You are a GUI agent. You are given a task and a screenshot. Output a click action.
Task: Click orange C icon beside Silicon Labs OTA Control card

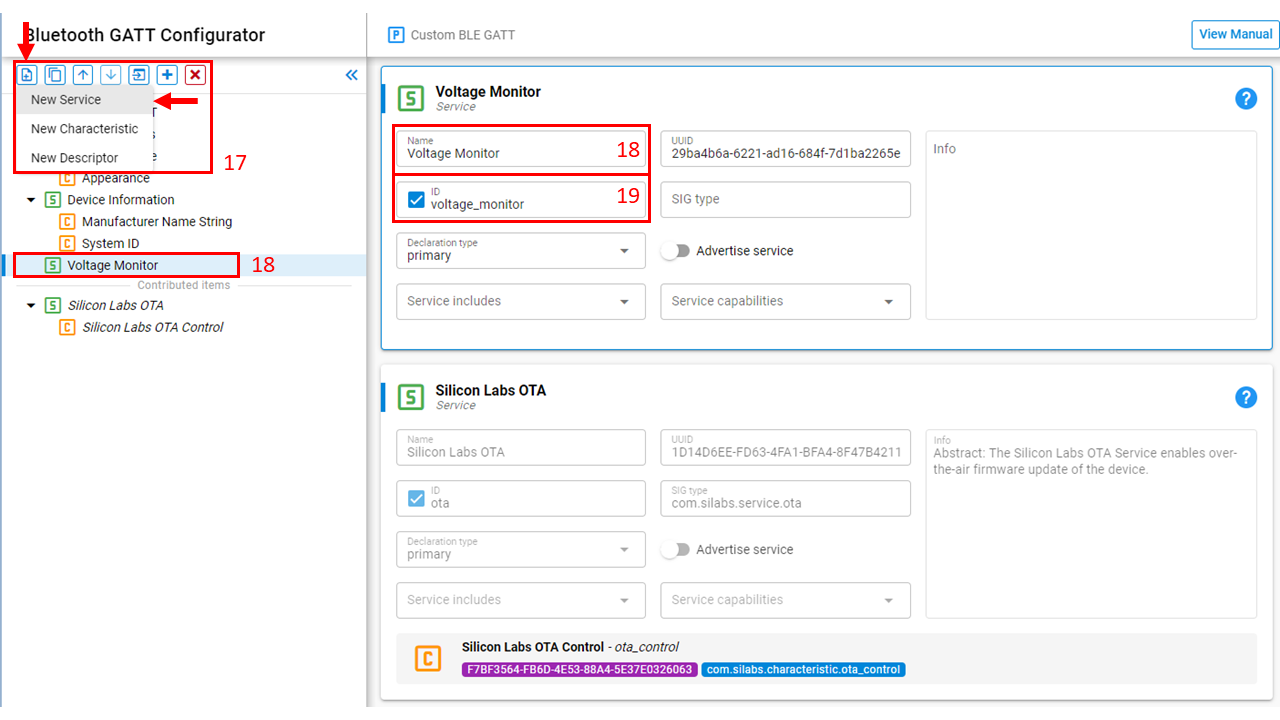click(428, 658)
